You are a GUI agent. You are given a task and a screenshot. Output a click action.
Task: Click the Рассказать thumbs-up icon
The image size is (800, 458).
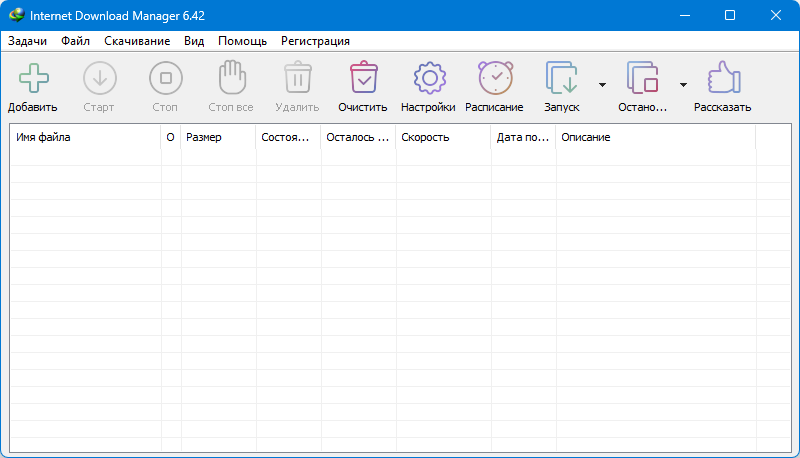coord(723,78)
